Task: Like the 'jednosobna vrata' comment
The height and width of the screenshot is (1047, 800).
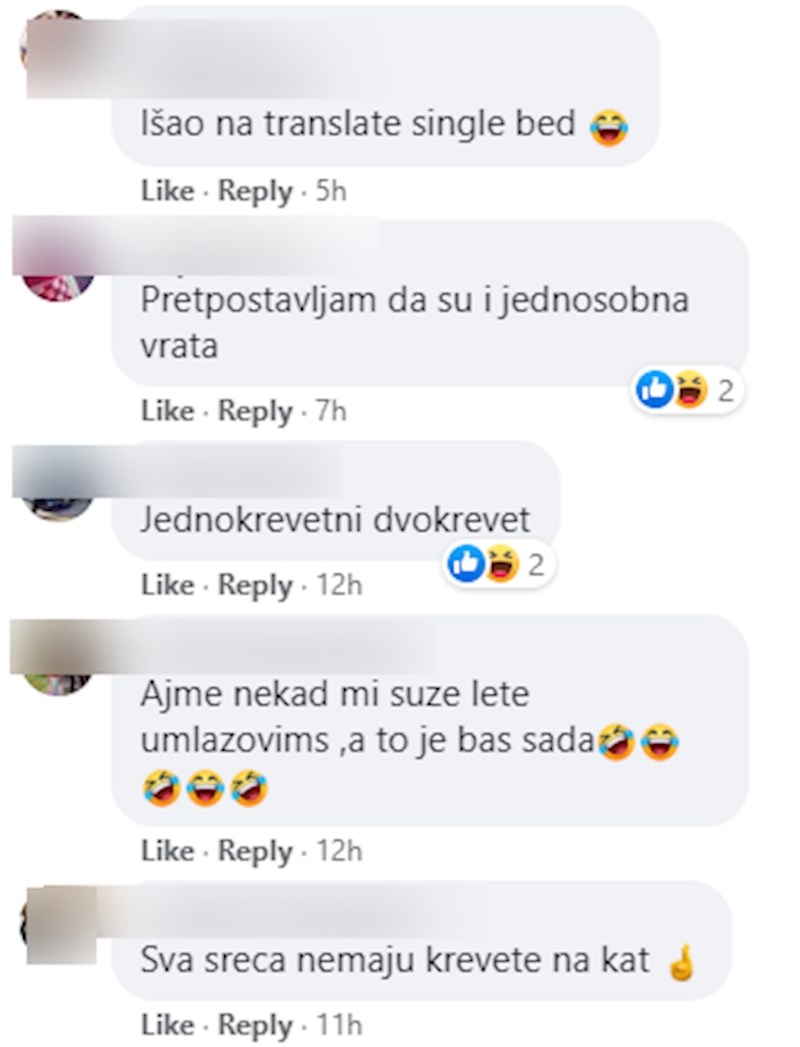Action: pyautogui.click(x=168, y=411)
